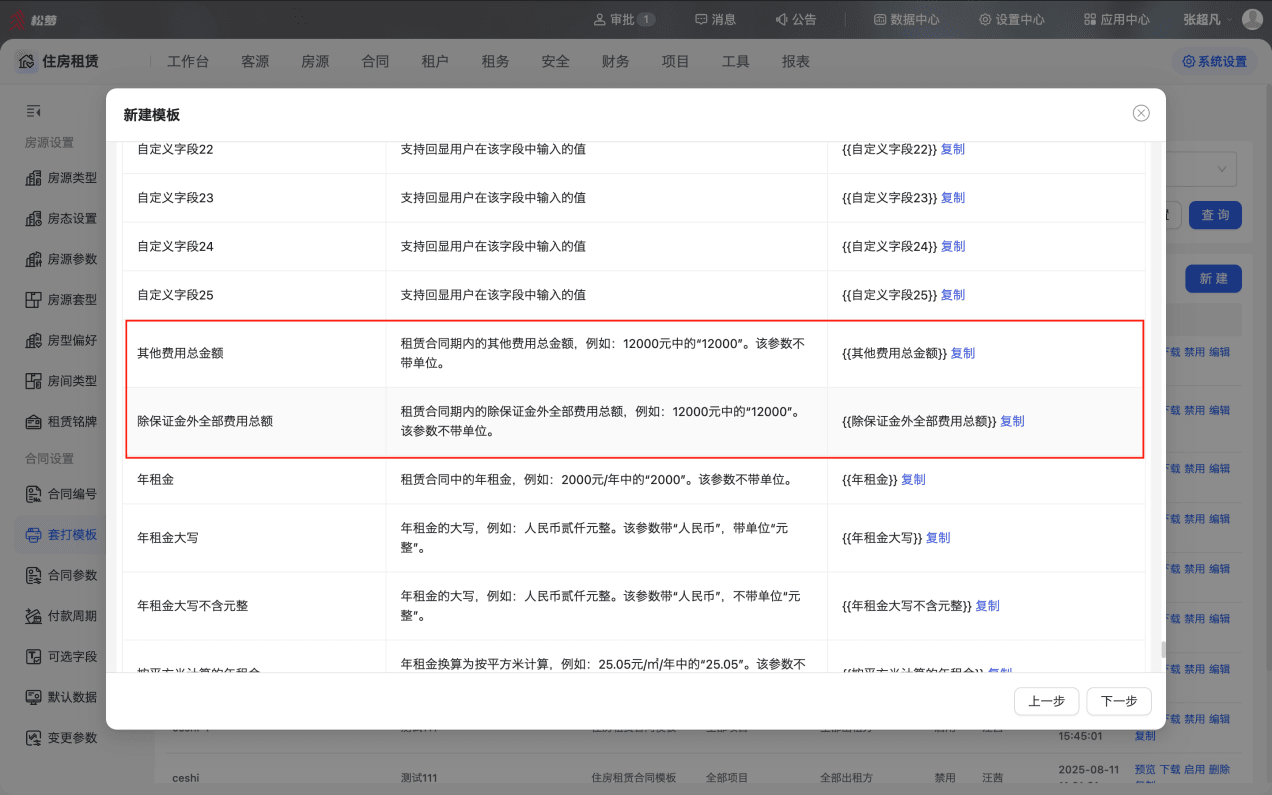Open 房间类型 sidebar icon
Viewport: 1272px width, 795px height.
point(33,381)
